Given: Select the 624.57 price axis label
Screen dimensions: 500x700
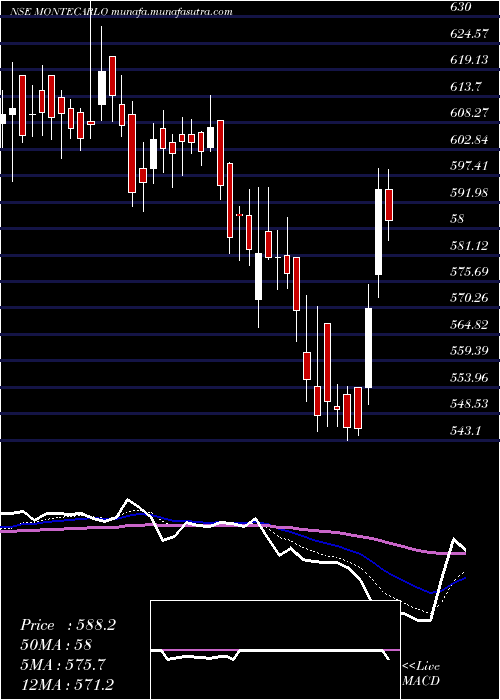Looking at the screenshot, I should [x=470, y=33].
